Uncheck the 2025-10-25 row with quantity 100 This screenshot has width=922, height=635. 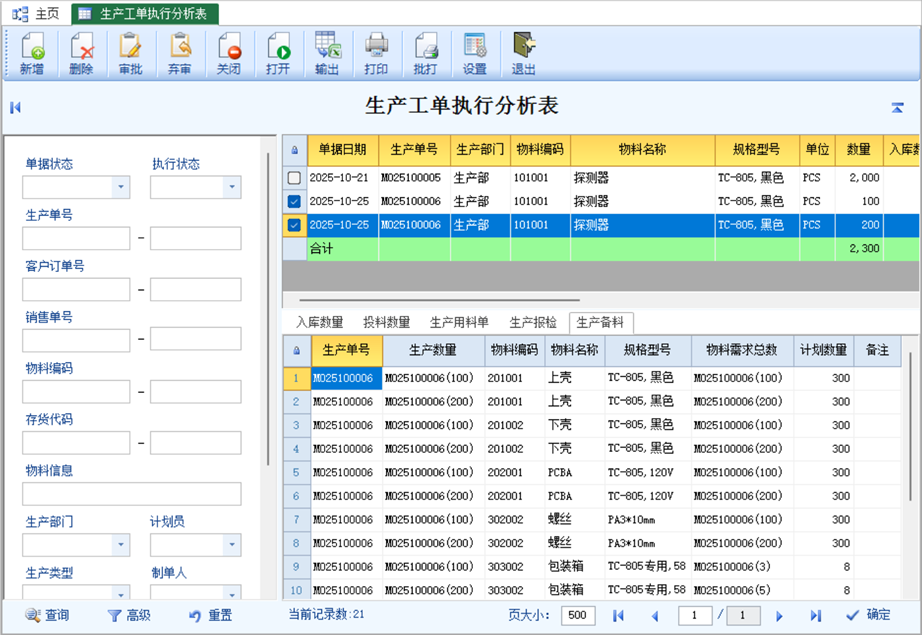click(294, 201)
